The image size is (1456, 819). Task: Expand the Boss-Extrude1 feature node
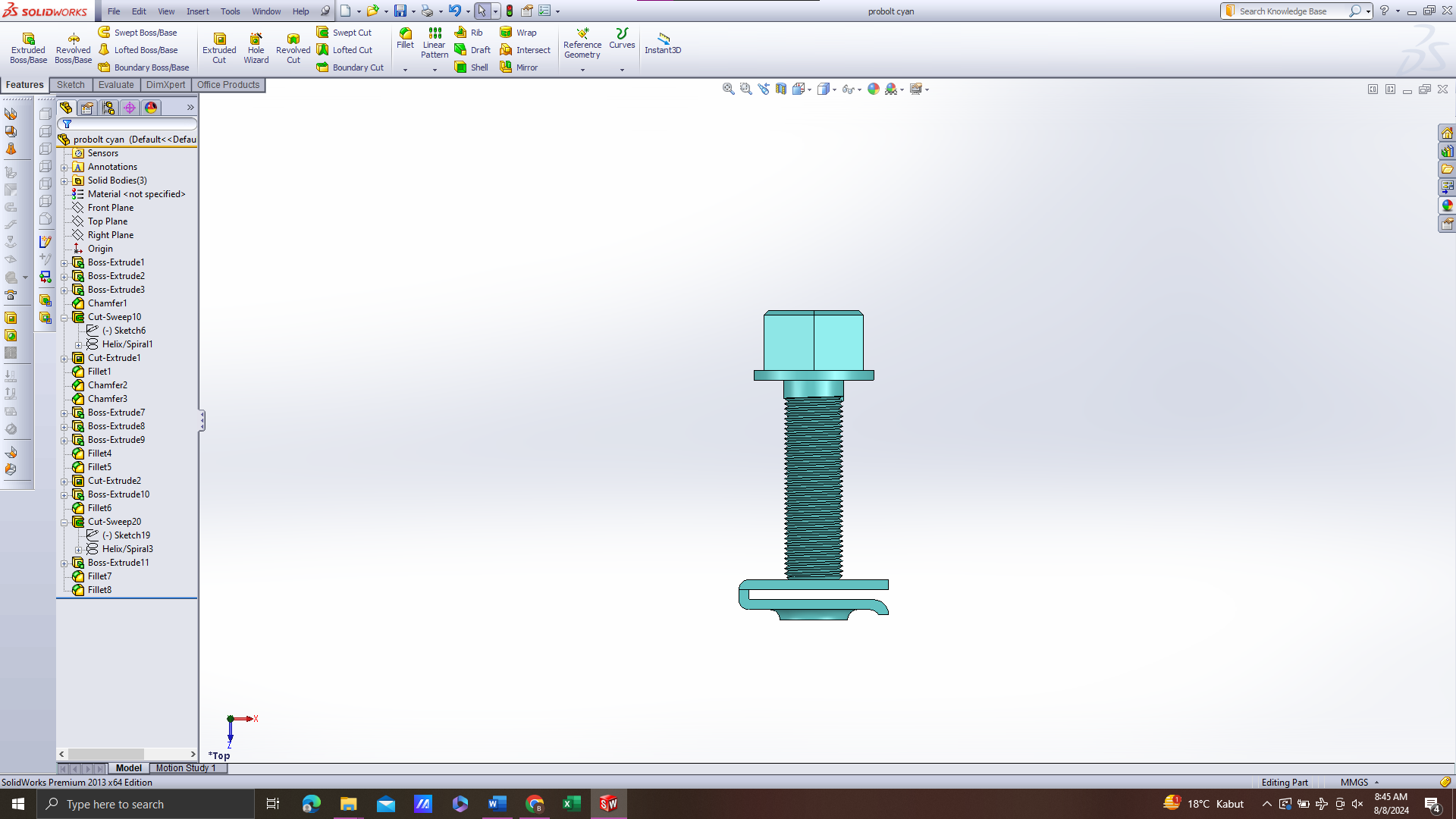click(64, 263)
